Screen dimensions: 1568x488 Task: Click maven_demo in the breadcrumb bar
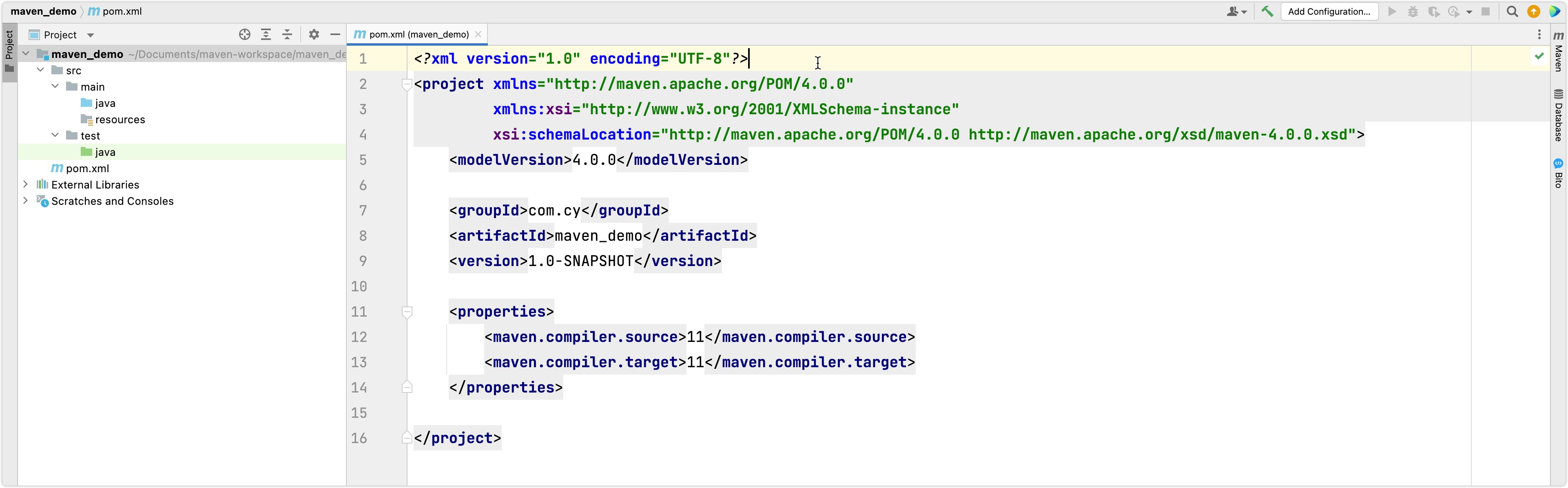43,11
